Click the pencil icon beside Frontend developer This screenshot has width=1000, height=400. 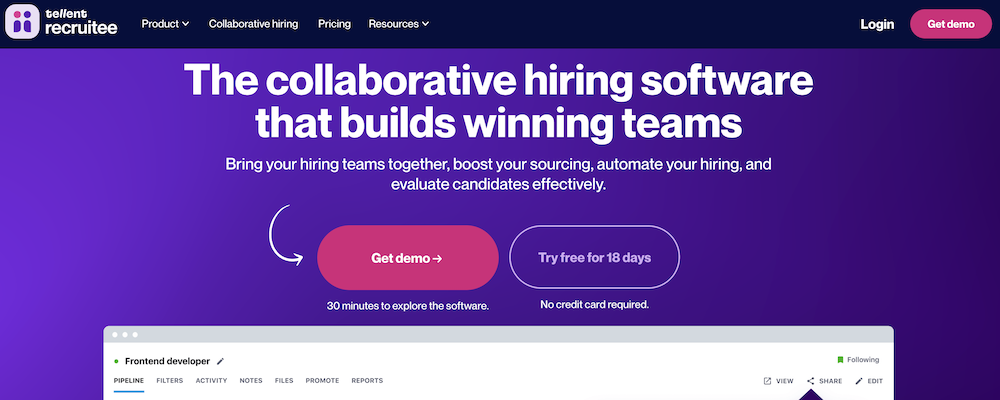coord(221,361)
